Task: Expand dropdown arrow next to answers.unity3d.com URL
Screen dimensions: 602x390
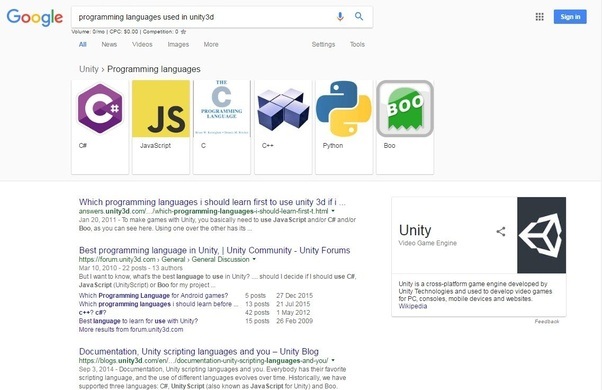Action: point(333,211)
